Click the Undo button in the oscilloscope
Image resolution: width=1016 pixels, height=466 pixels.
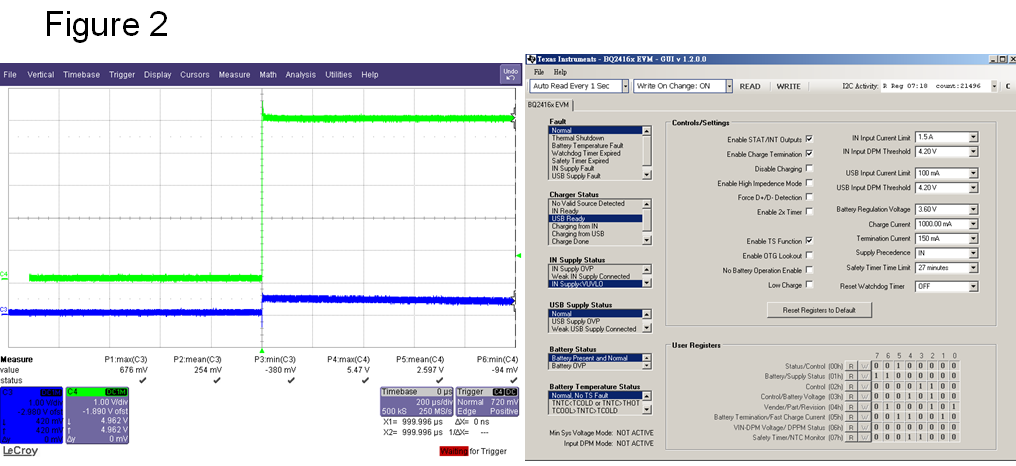511,75
